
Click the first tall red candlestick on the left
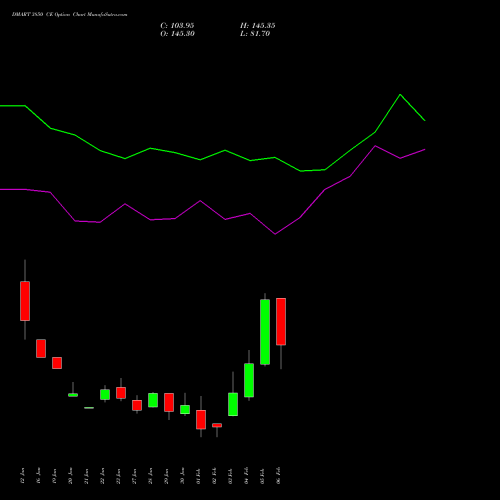click(x=25, y=301)
